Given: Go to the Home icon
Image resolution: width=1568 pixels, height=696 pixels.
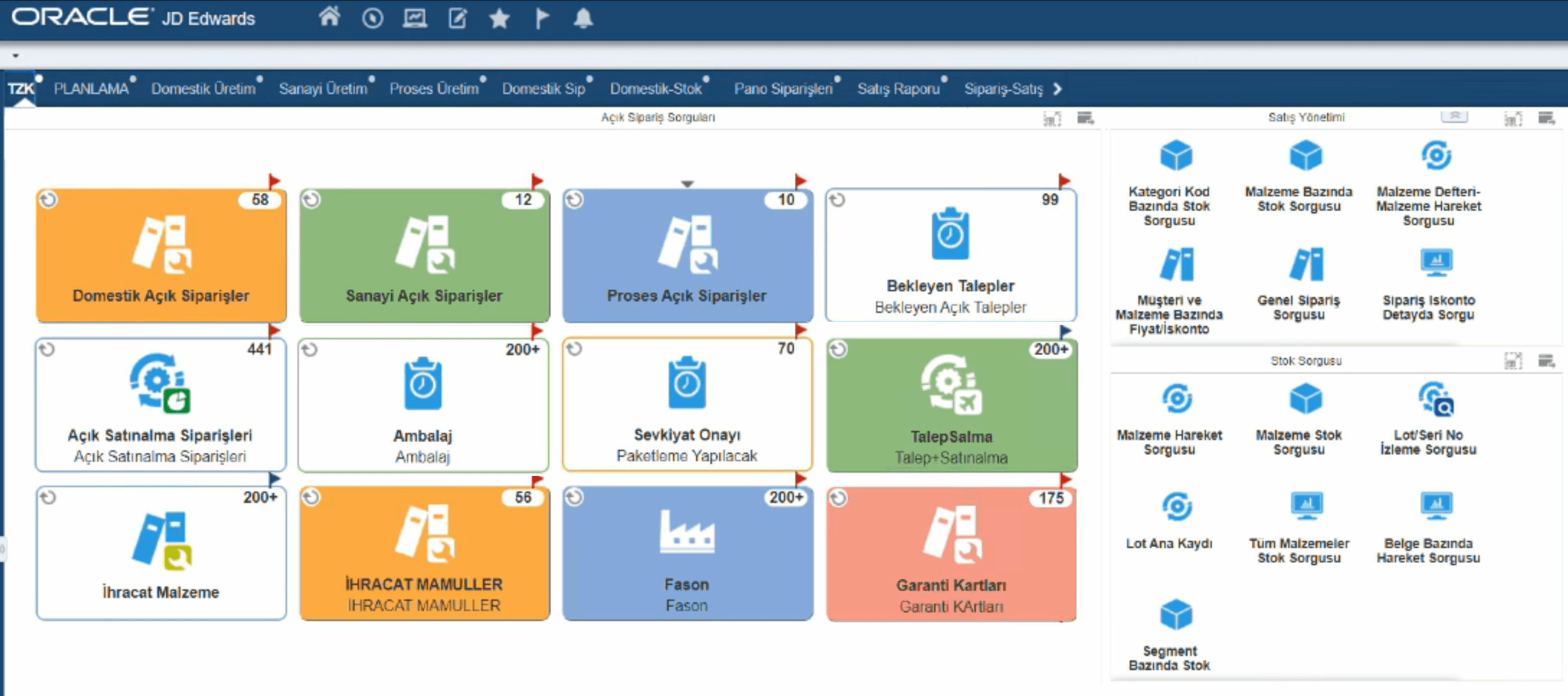Looking at the screenshot, I should click(x=329, y=17).
